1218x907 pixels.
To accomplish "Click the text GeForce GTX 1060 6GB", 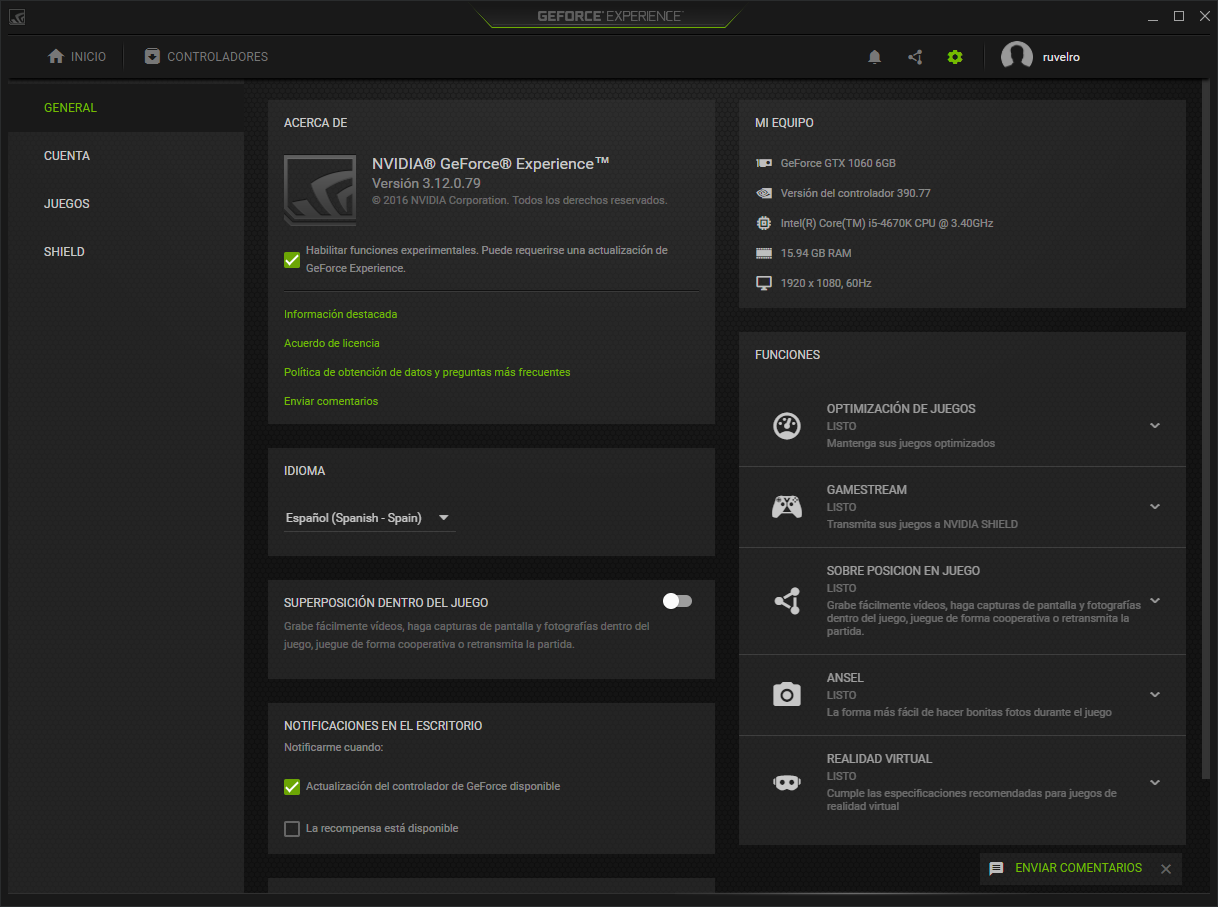I will (838, 163).
